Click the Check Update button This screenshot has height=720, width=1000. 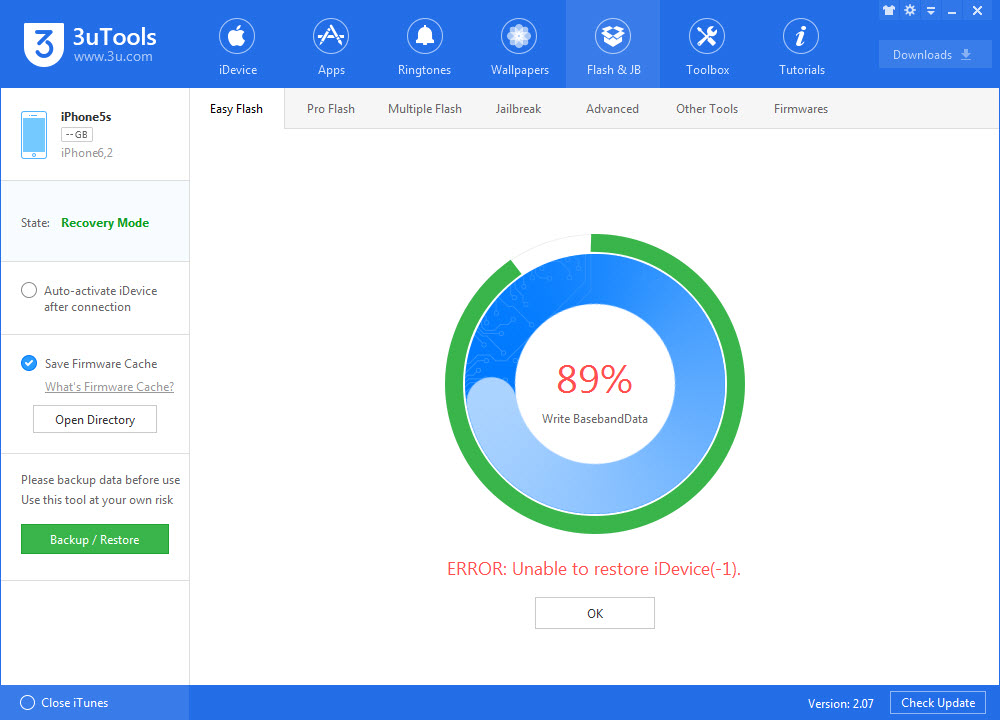[938, 703]
